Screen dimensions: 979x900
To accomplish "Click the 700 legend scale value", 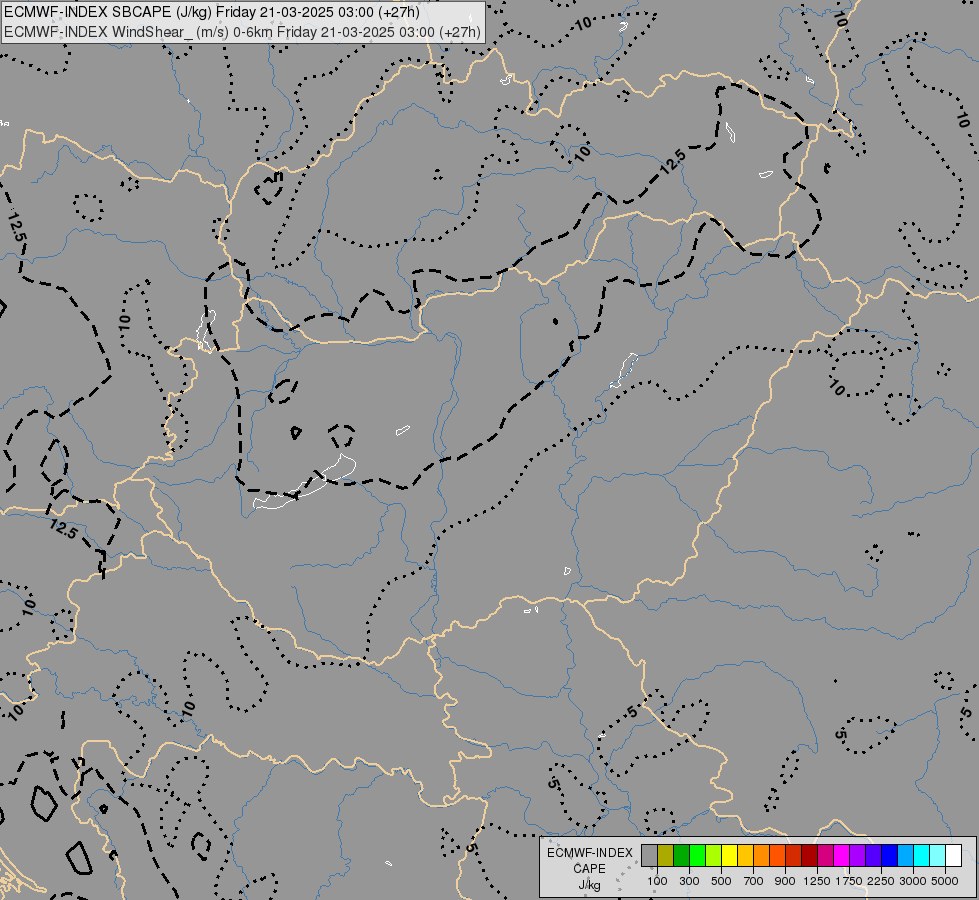I will pyautogui.click(x=754, y=881).
